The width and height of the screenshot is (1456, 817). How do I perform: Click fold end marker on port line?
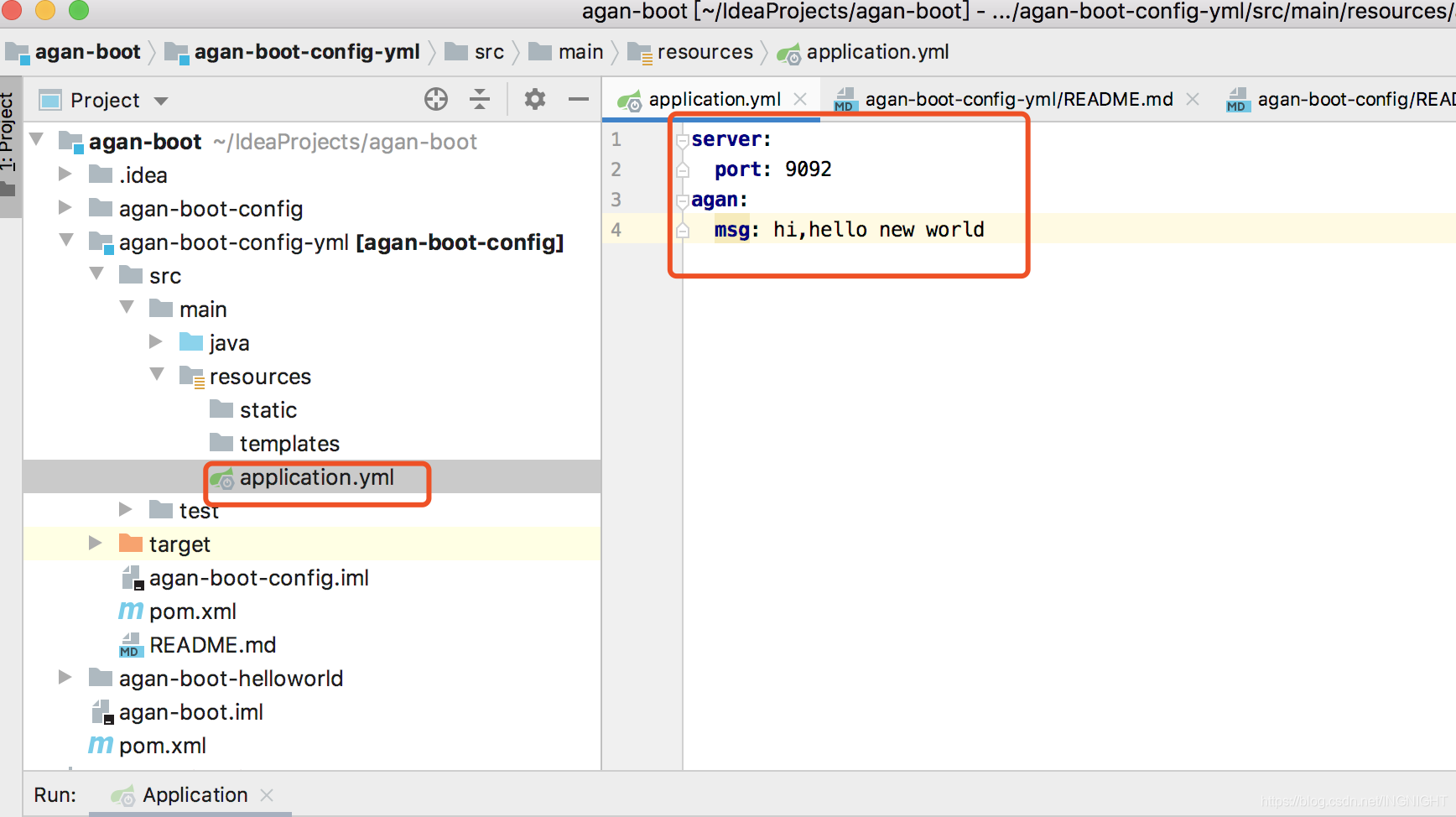pyautogui.click(x=683, y=170)
